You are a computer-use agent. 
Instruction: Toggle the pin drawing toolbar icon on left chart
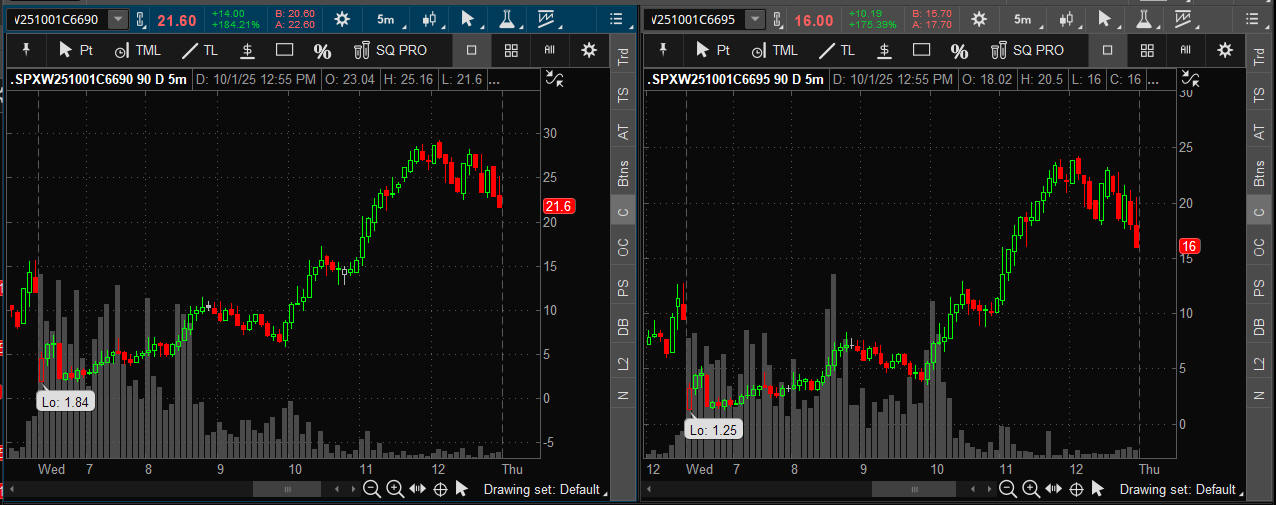click(25, 50)
